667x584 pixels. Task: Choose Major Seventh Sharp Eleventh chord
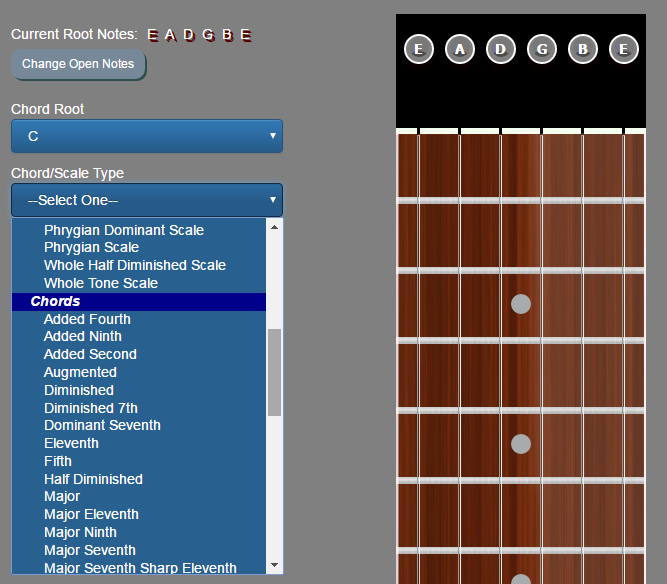(140, 568)
